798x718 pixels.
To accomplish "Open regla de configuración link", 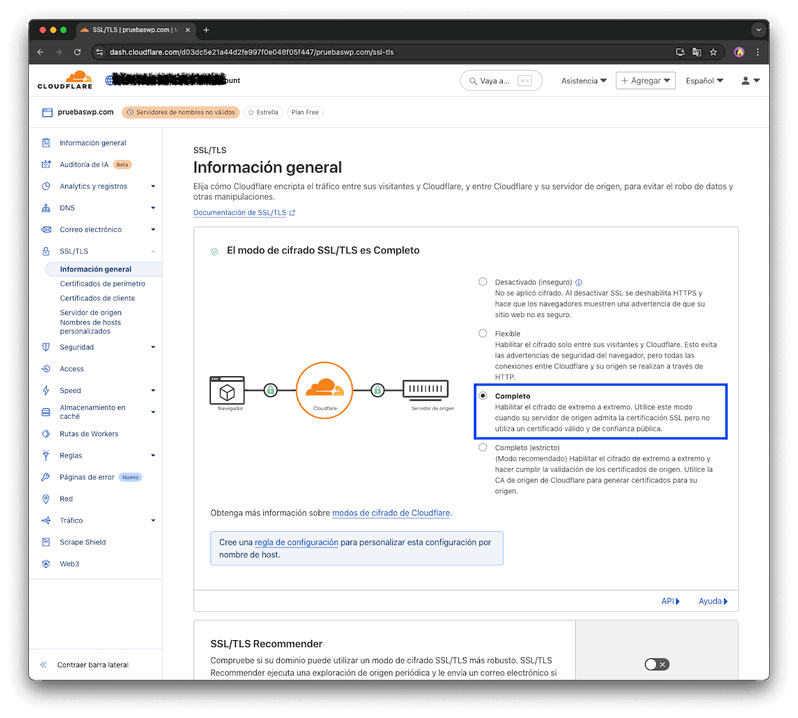I will pos(296,542).
